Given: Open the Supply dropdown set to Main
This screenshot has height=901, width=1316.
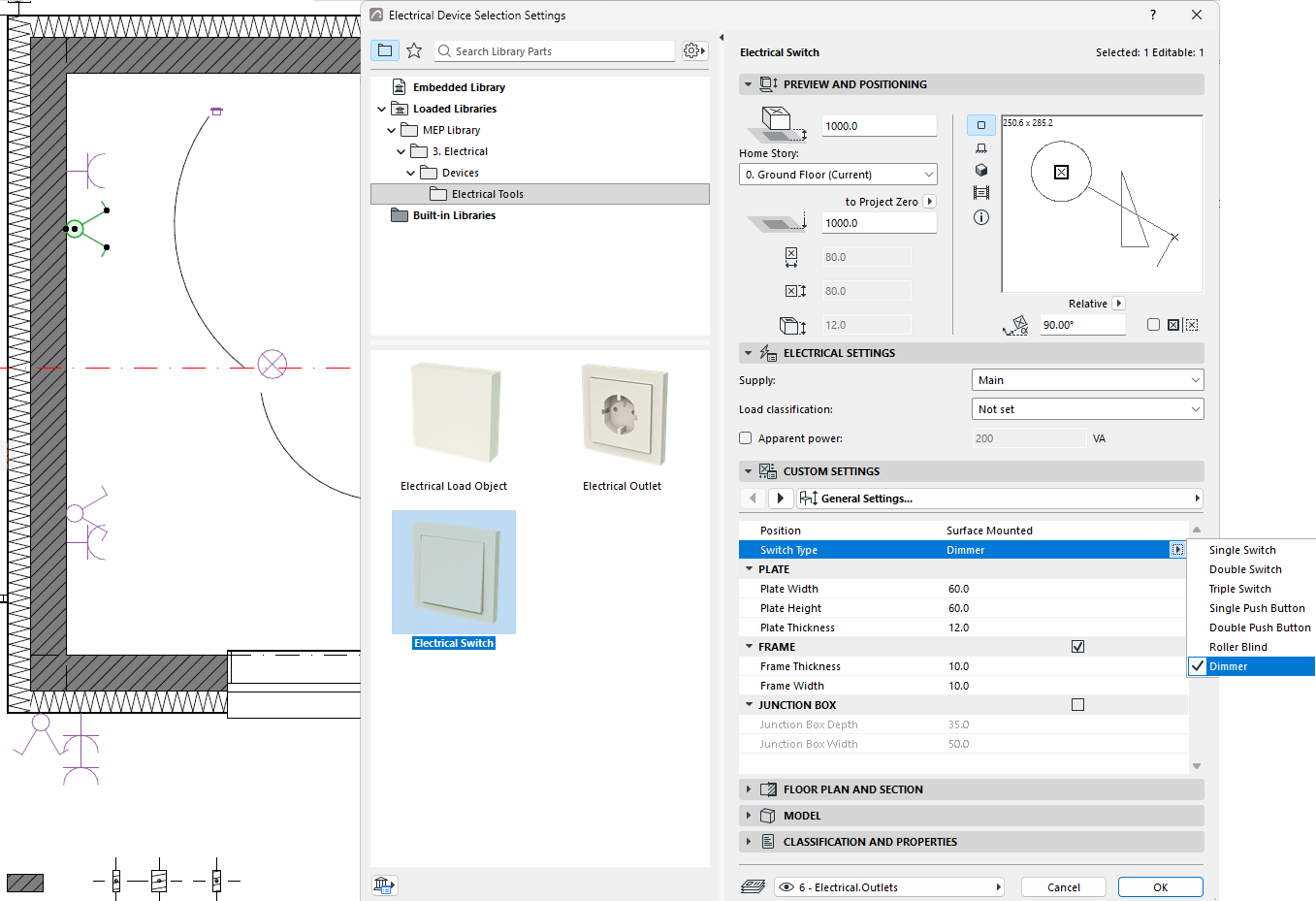Looking at the screenshot, I should [x=1087, y=380].
